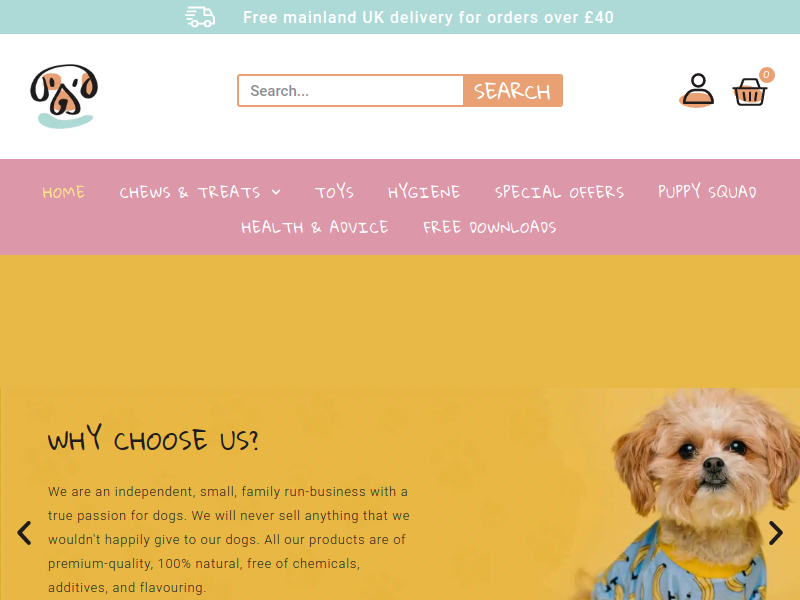Open the user account icon
This screenshot has height=600, width=800.
pos(697,91)
